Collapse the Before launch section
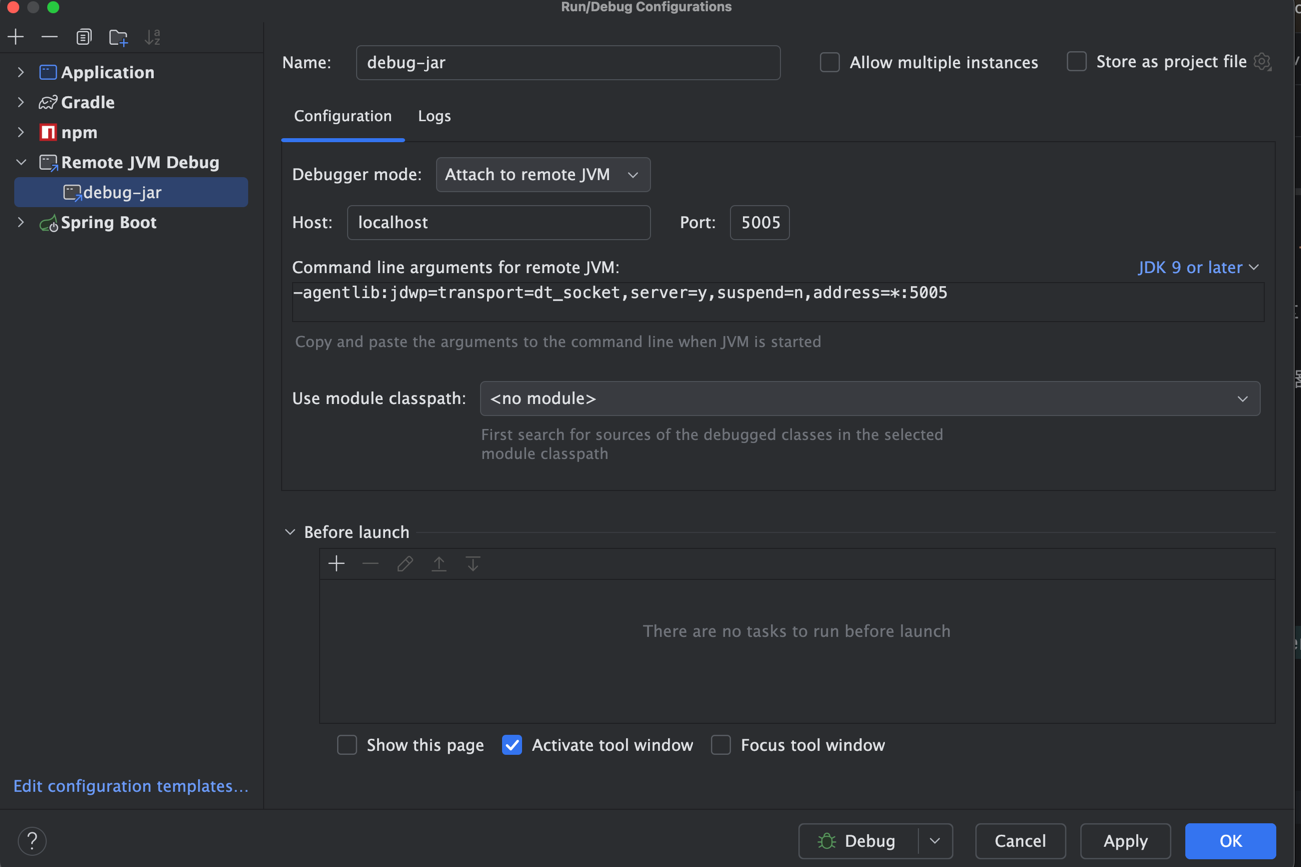This screenshot has height=867, width=1301. [290, 532]
